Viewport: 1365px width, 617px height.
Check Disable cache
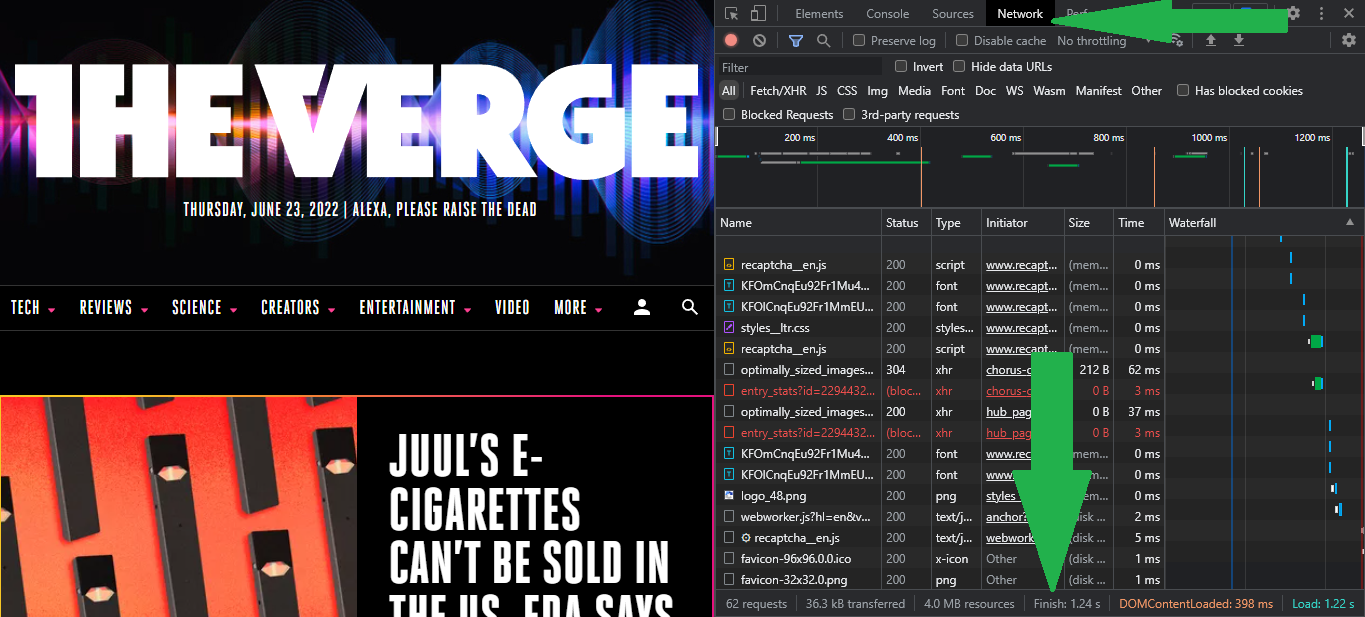(x=962, y=41)
